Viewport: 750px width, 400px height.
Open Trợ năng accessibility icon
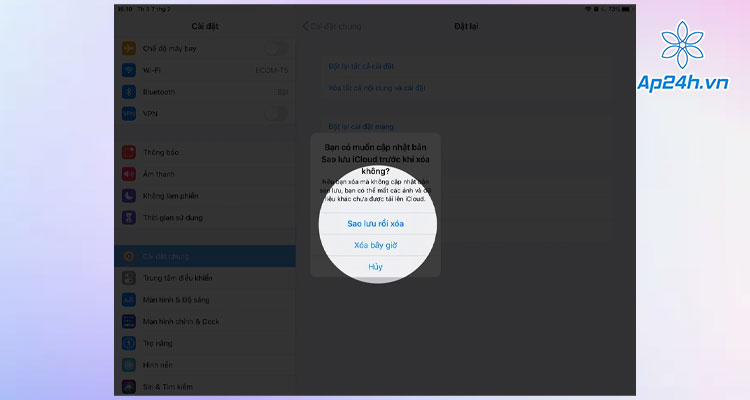pyautogui.click(x=129, y=344)
